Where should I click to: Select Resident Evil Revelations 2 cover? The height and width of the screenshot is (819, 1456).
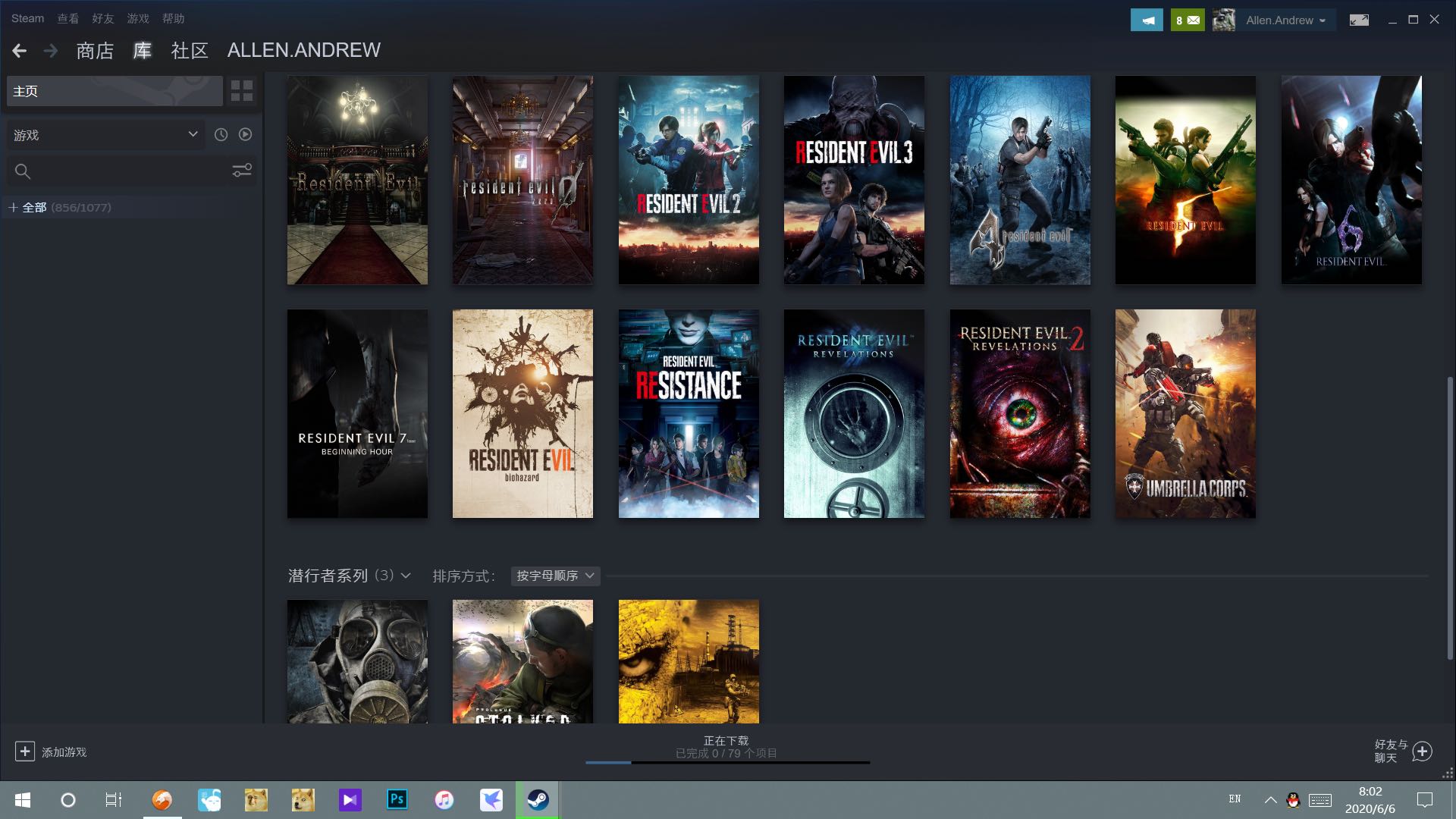[x=1020, y=413]
